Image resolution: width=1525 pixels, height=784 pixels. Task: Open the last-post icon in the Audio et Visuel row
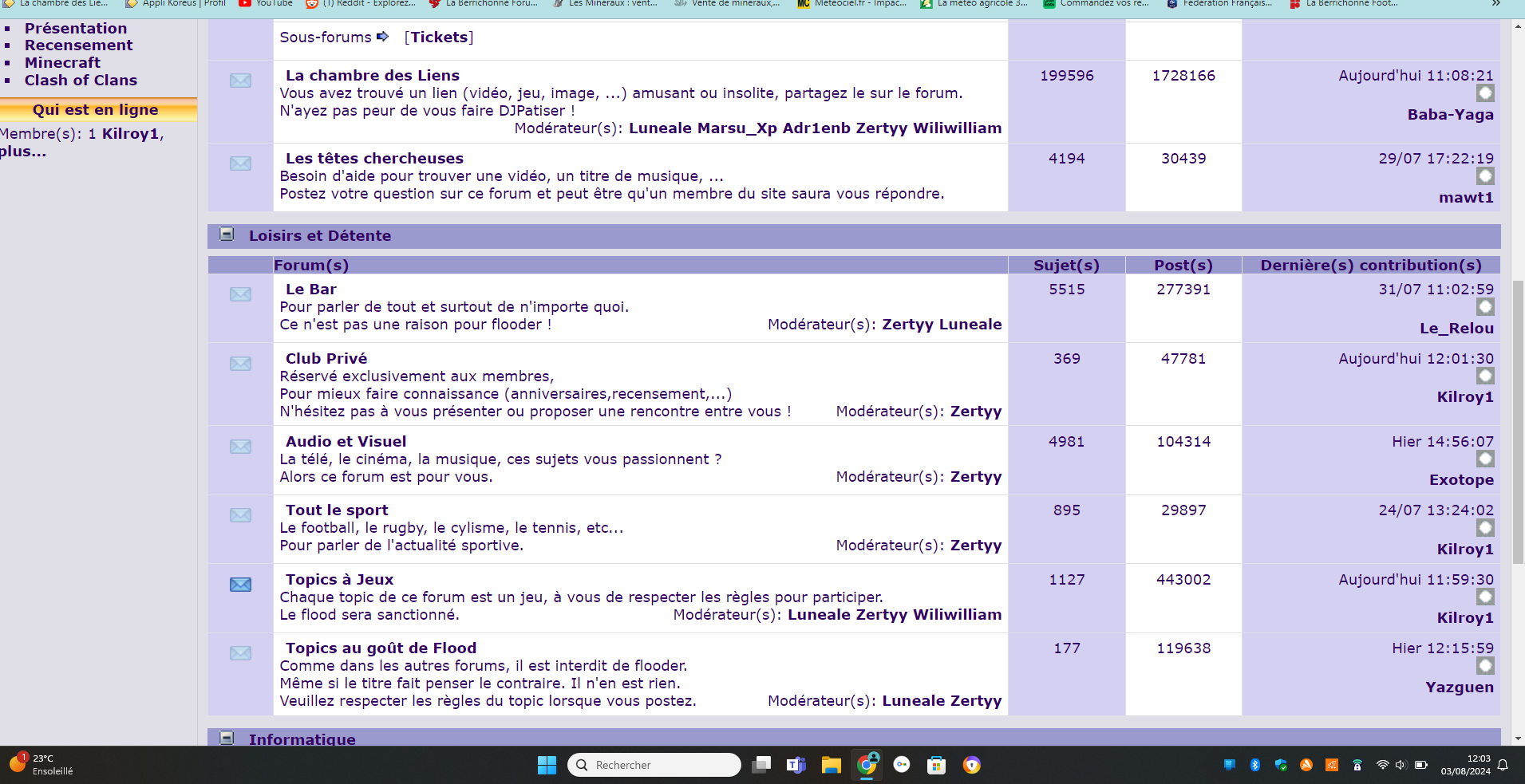pos(1484,459)
